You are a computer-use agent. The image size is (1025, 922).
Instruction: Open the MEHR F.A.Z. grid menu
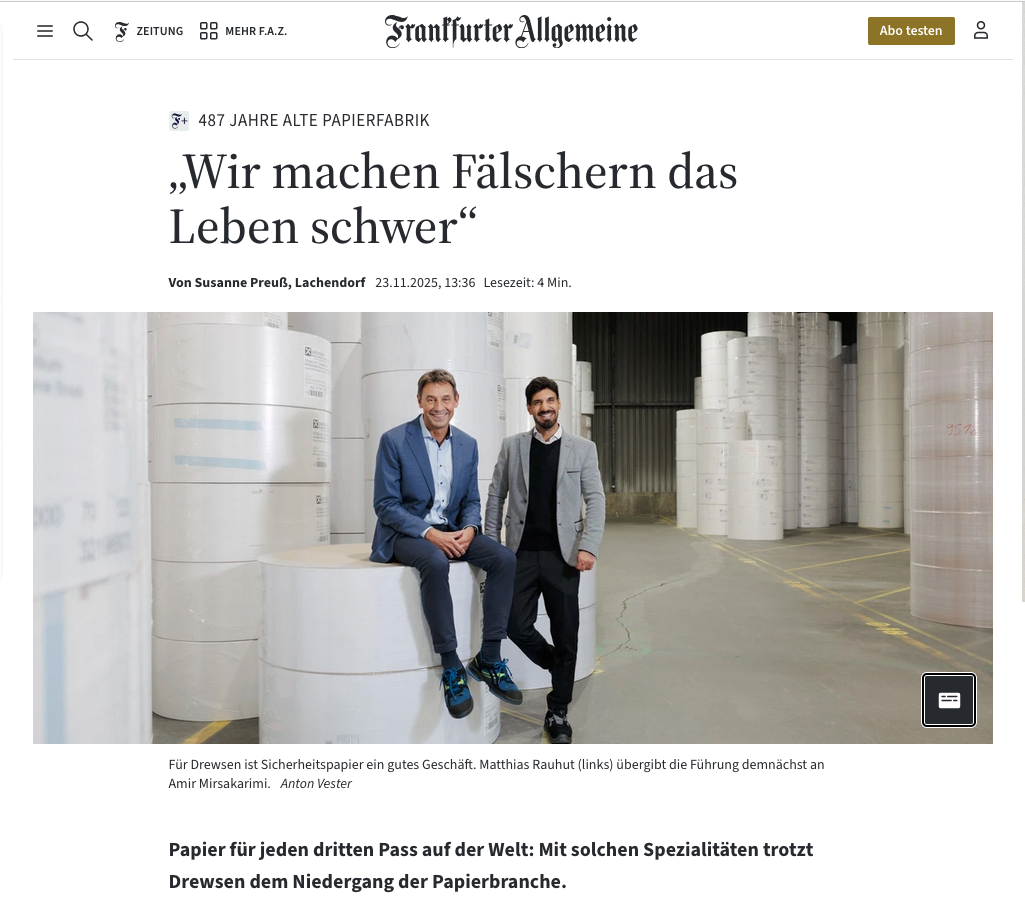click(243, 31)
